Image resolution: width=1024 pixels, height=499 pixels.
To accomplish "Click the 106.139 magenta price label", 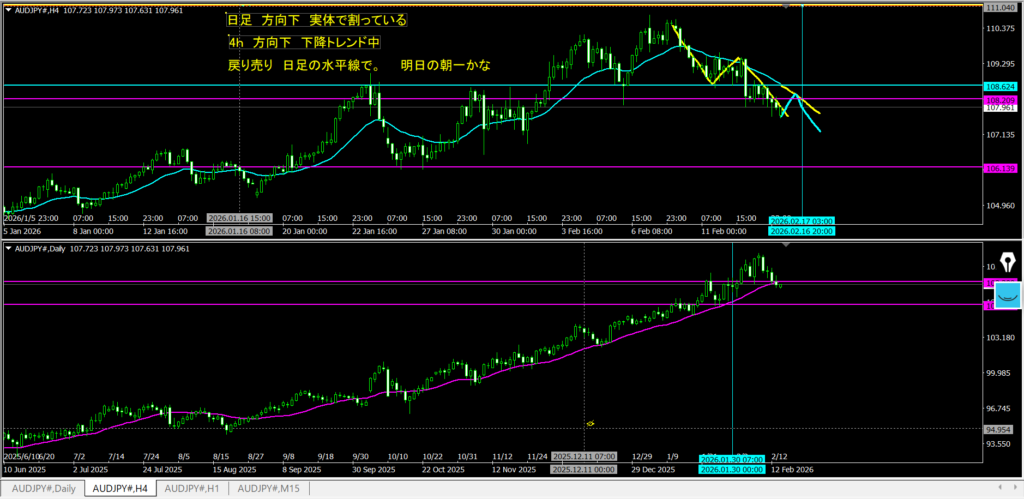I will [x=1002, y=168].
